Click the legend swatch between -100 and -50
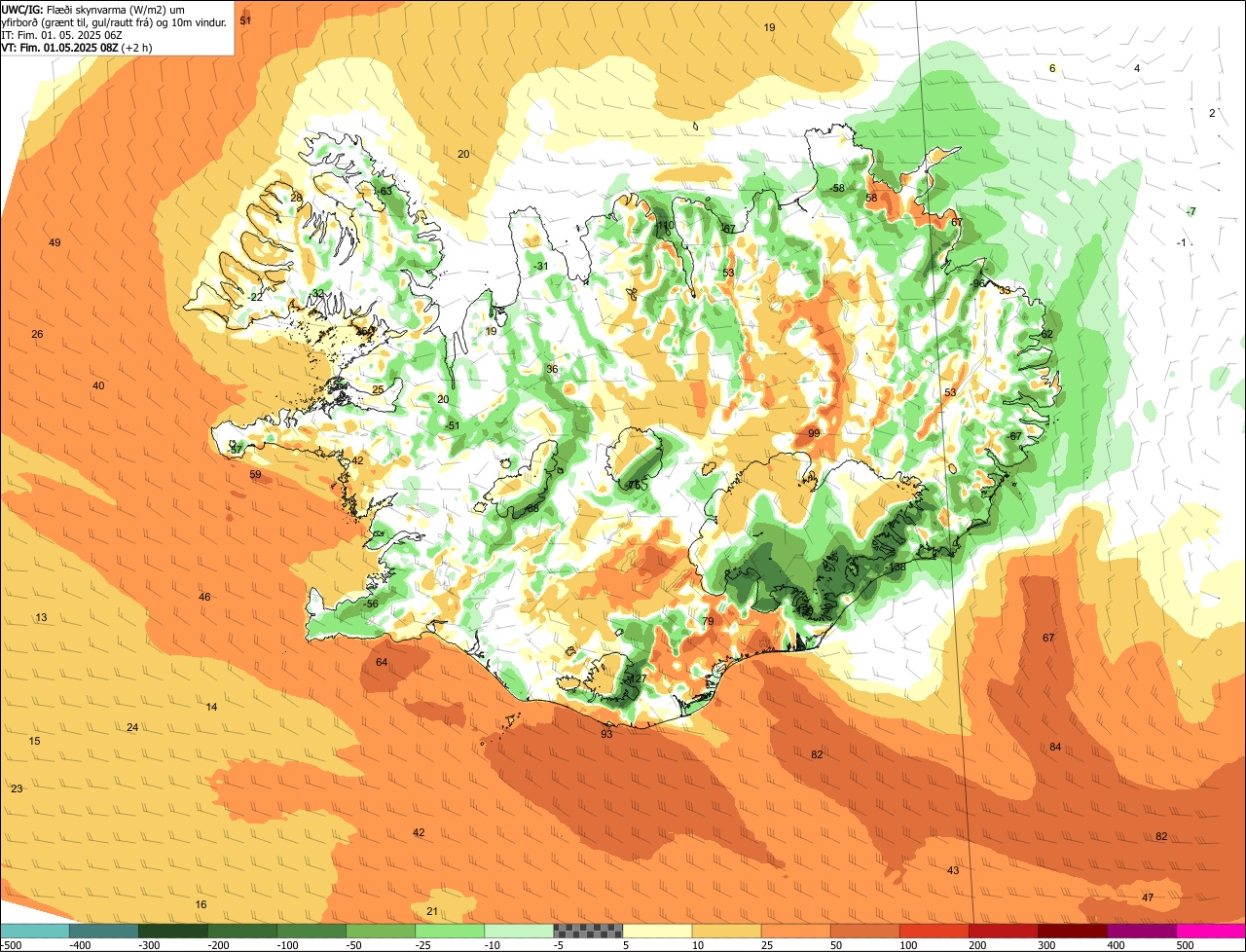 click(311, 931)
